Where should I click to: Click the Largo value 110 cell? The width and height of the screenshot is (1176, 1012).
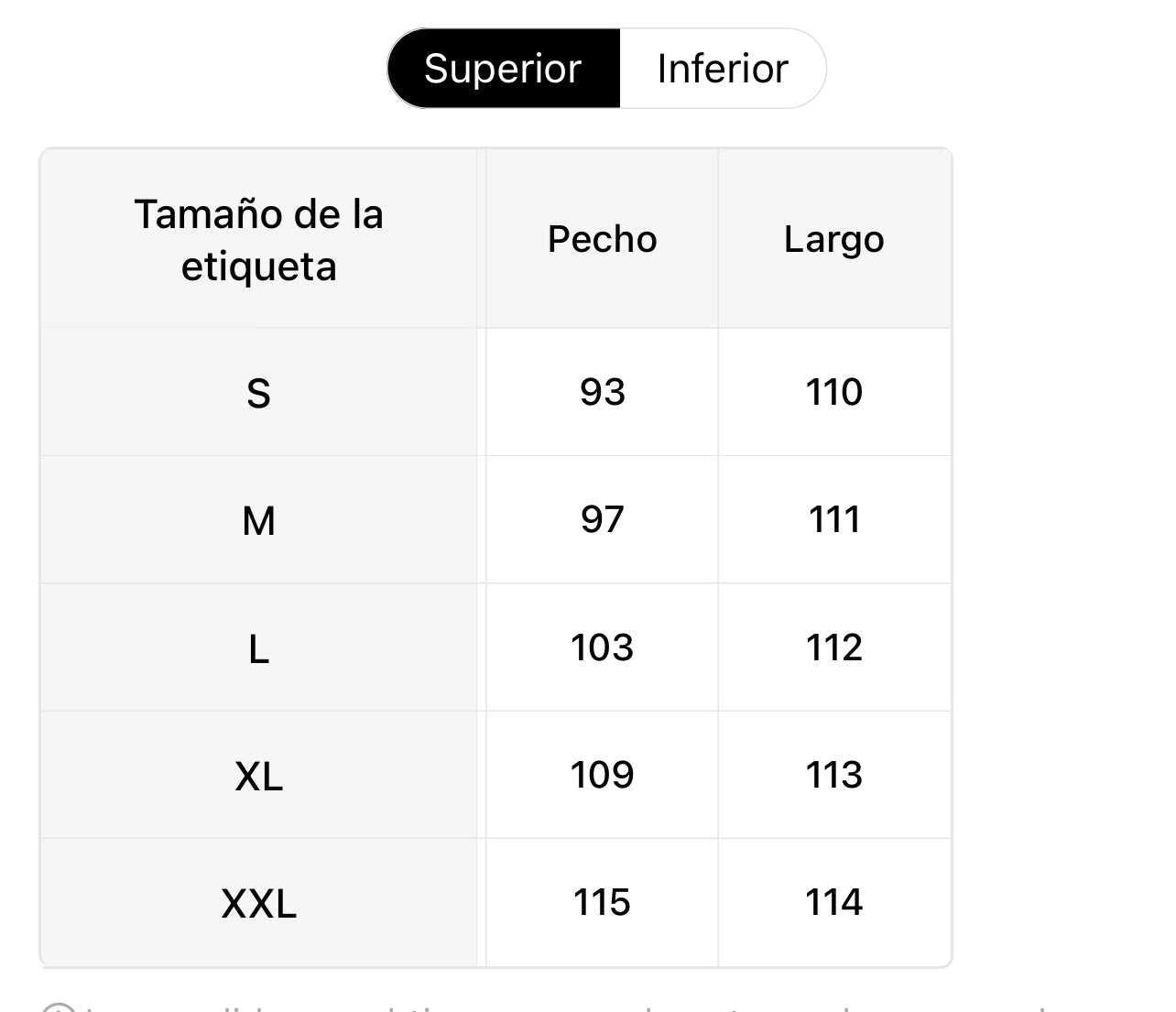point(833,392)
